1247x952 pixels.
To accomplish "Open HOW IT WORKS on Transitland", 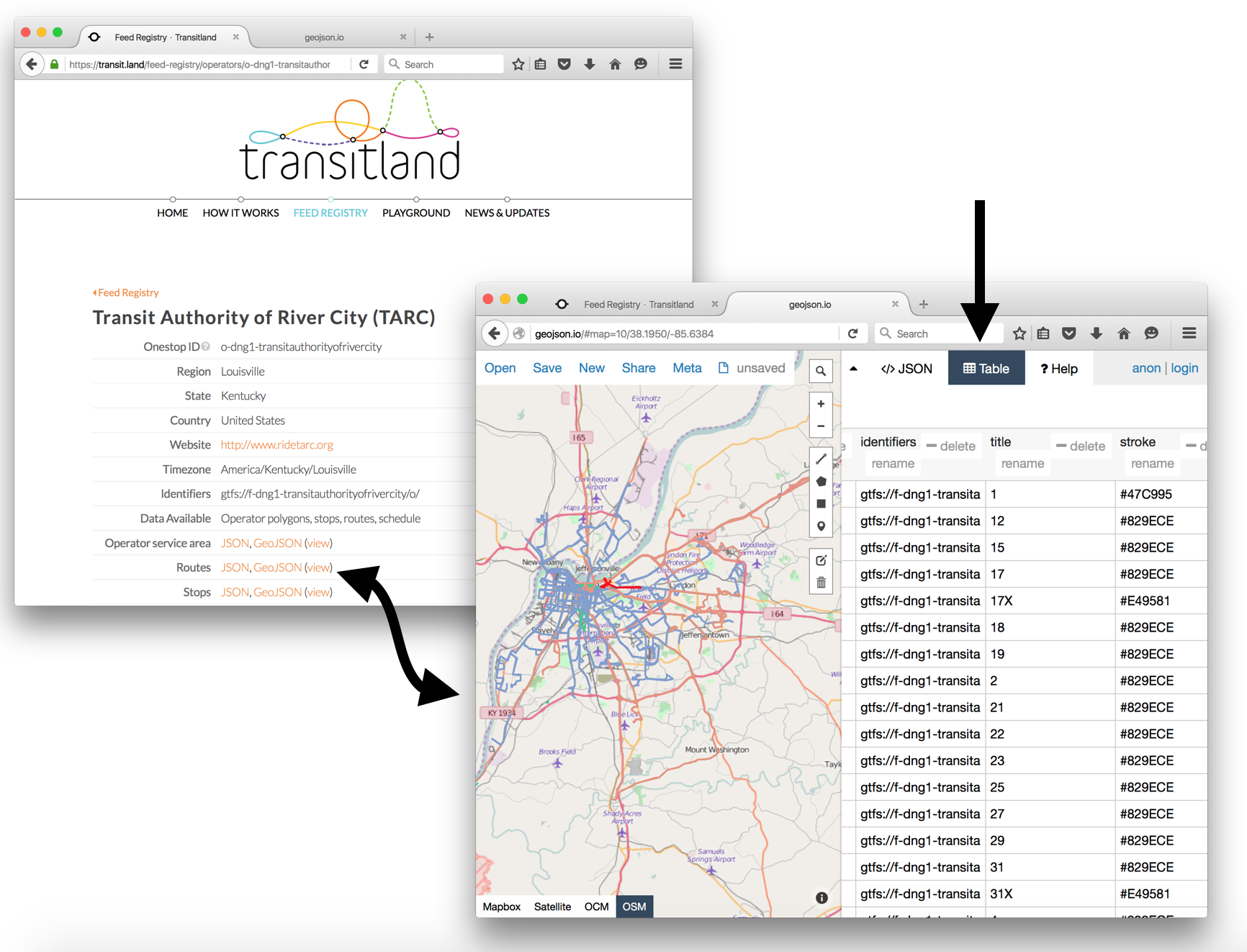I will 240,212.
